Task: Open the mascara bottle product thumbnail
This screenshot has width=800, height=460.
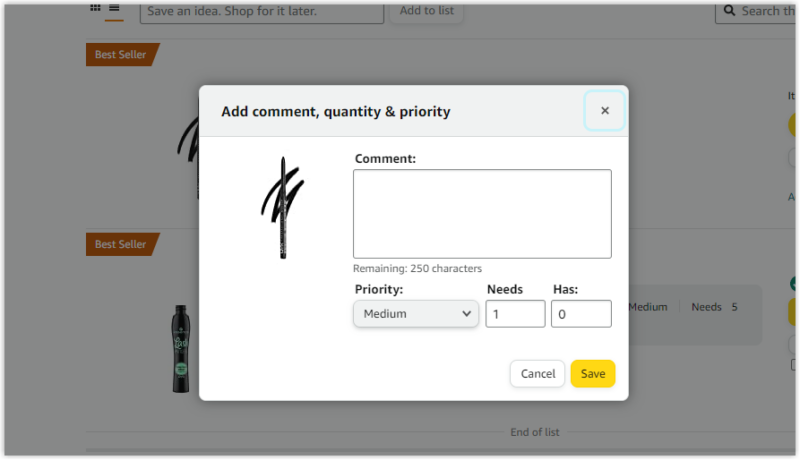Action: (180, 348)
